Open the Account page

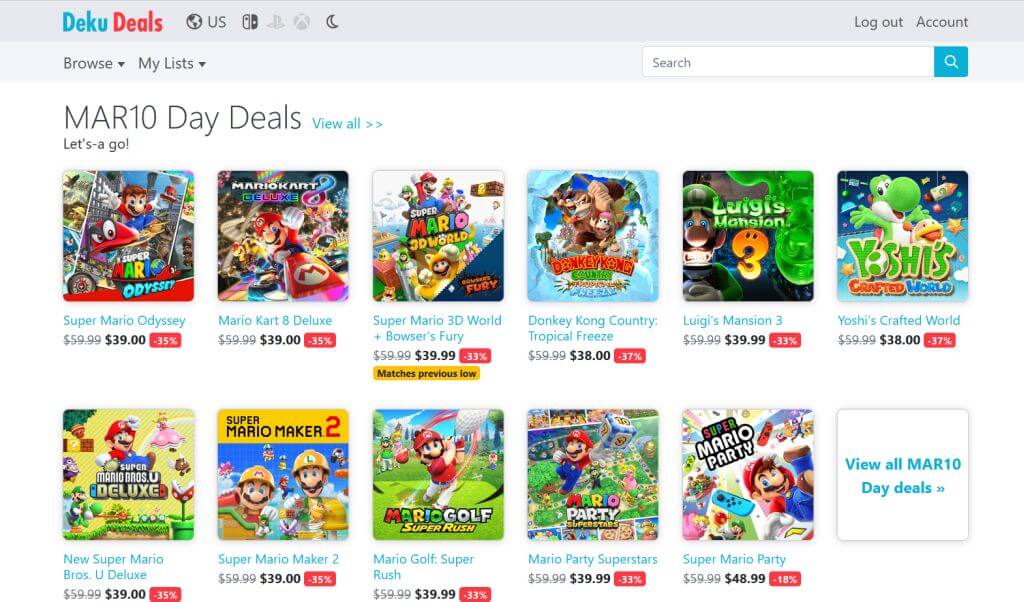[x=942, y=21]
